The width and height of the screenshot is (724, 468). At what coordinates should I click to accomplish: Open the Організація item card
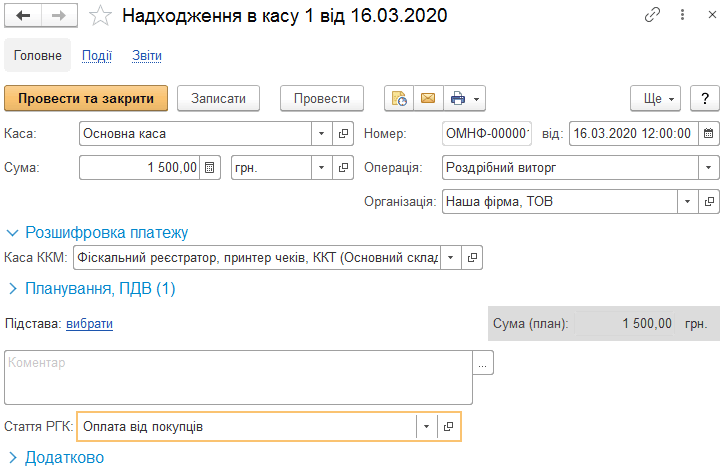709,202
